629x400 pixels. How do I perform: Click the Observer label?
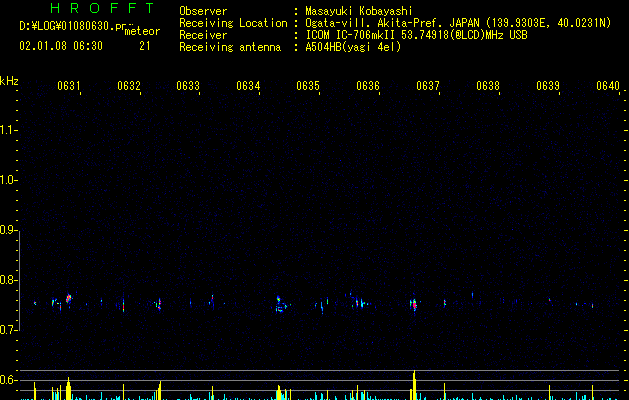(x=203, y=11)
